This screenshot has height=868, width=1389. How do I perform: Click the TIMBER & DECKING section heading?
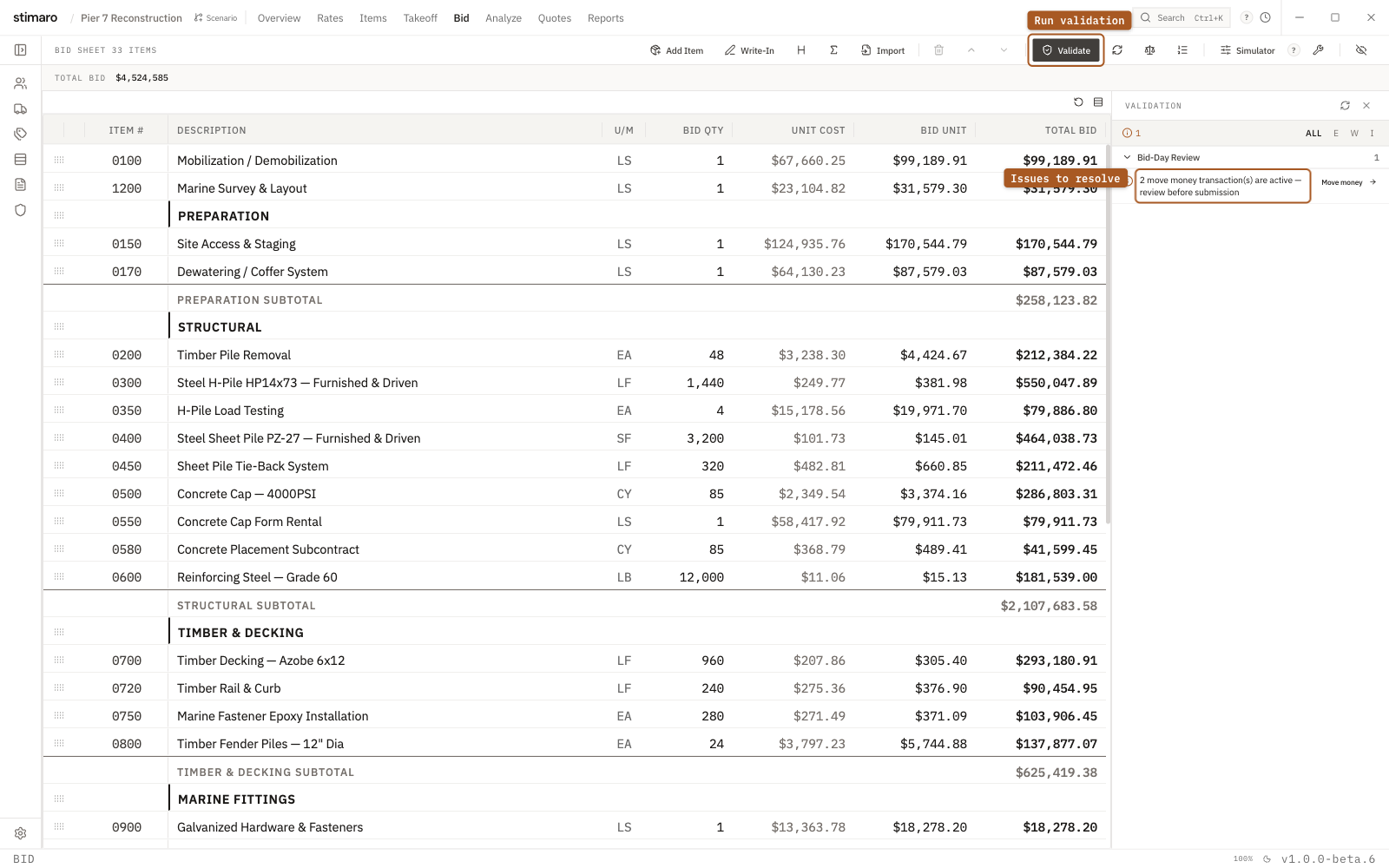tap(240, 633)
